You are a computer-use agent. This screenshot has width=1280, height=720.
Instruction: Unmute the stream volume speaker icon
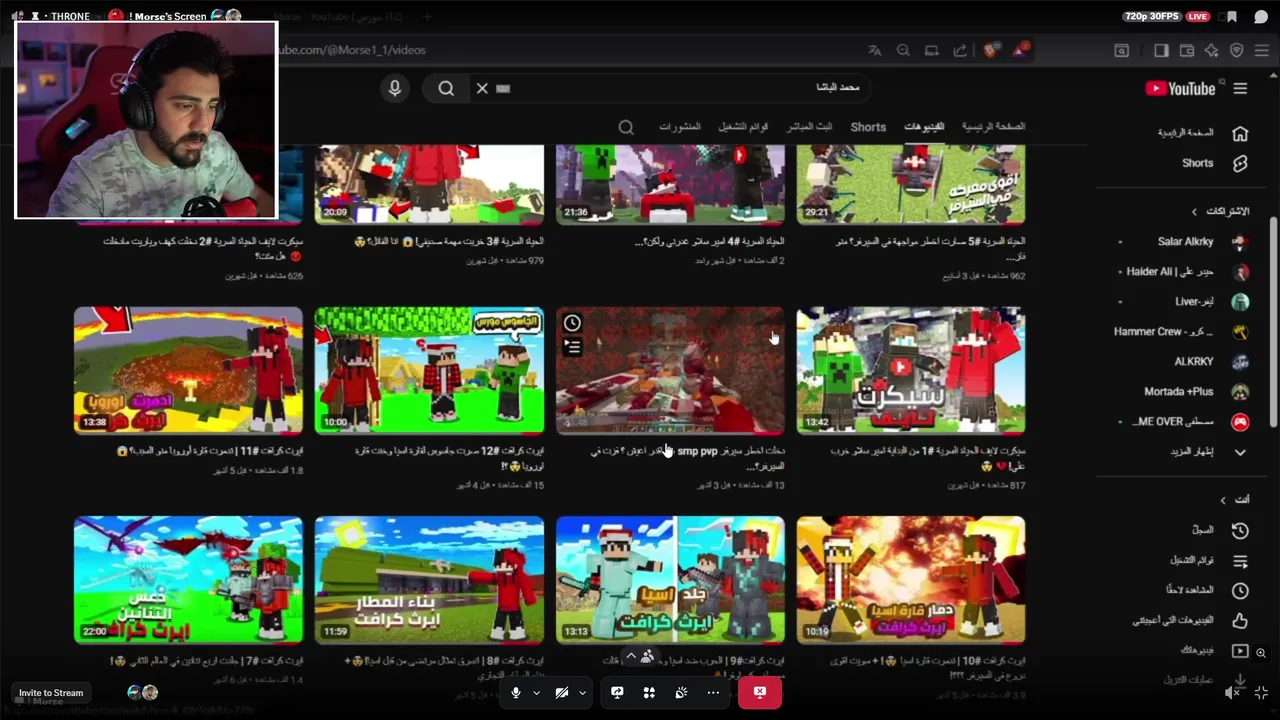pos(1233,692)
